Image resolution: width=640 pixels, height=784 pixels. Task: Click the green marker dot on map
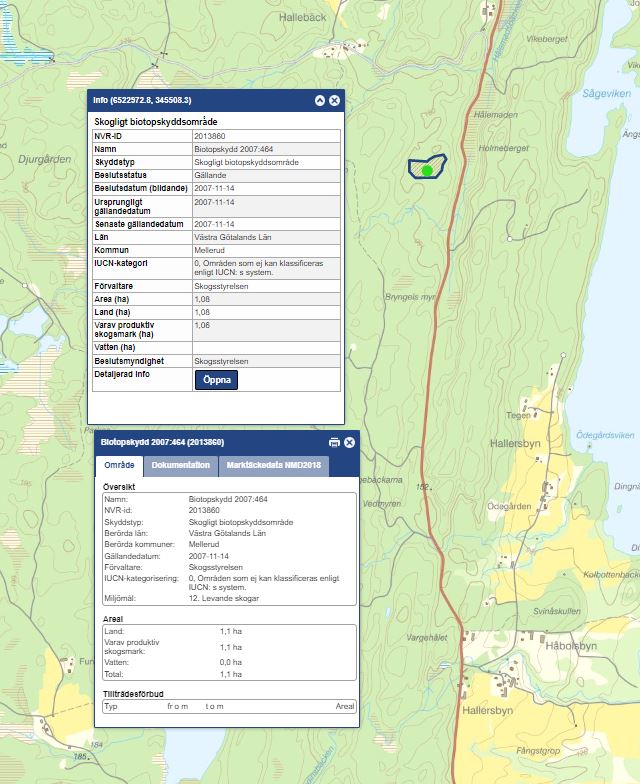pos(427,170)
